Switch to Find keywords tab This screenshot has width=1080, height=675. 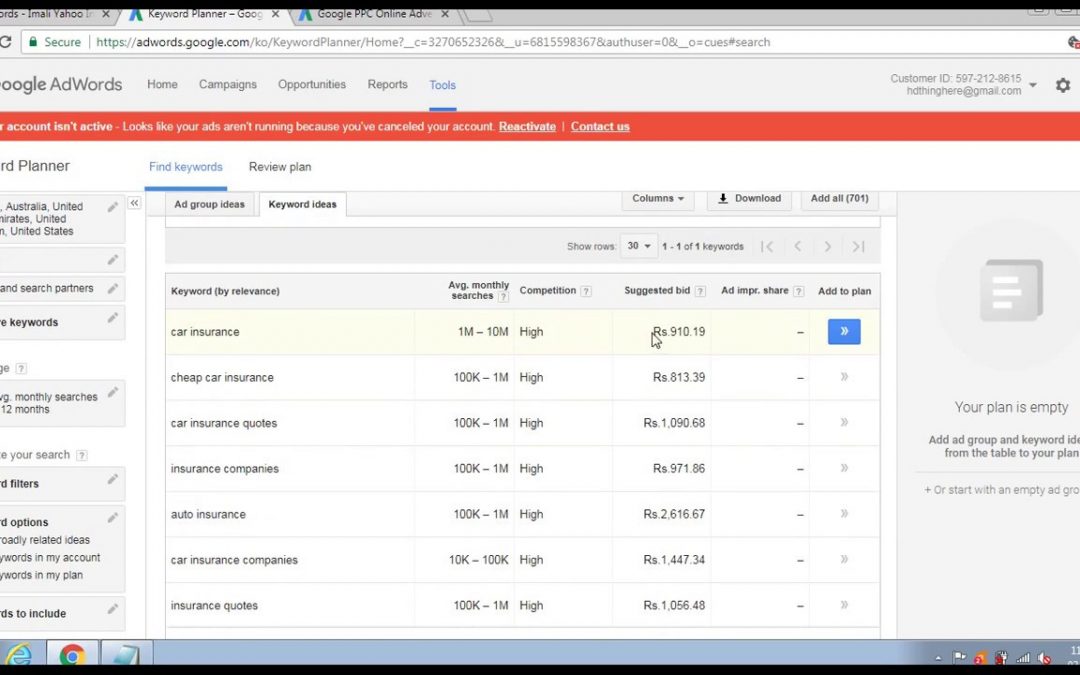click(x=186, y=167)
